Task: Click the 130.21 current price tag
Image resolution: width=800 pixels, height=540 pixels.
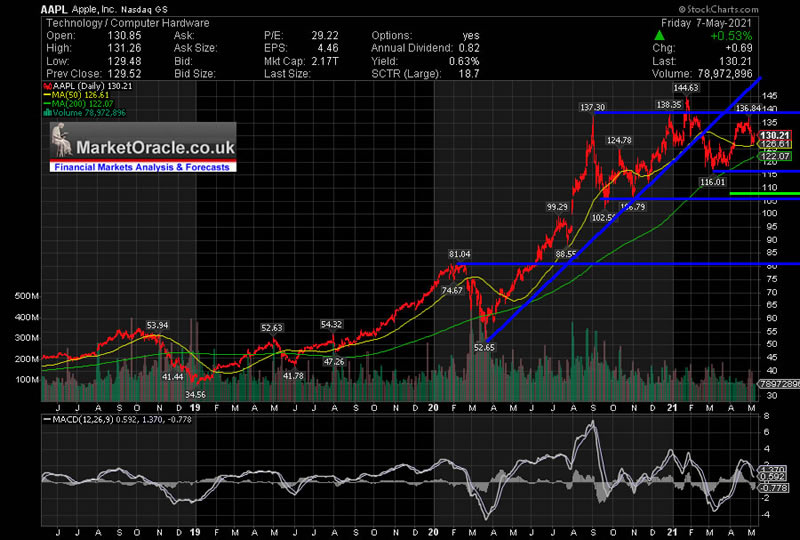Action: coord(774,135)
